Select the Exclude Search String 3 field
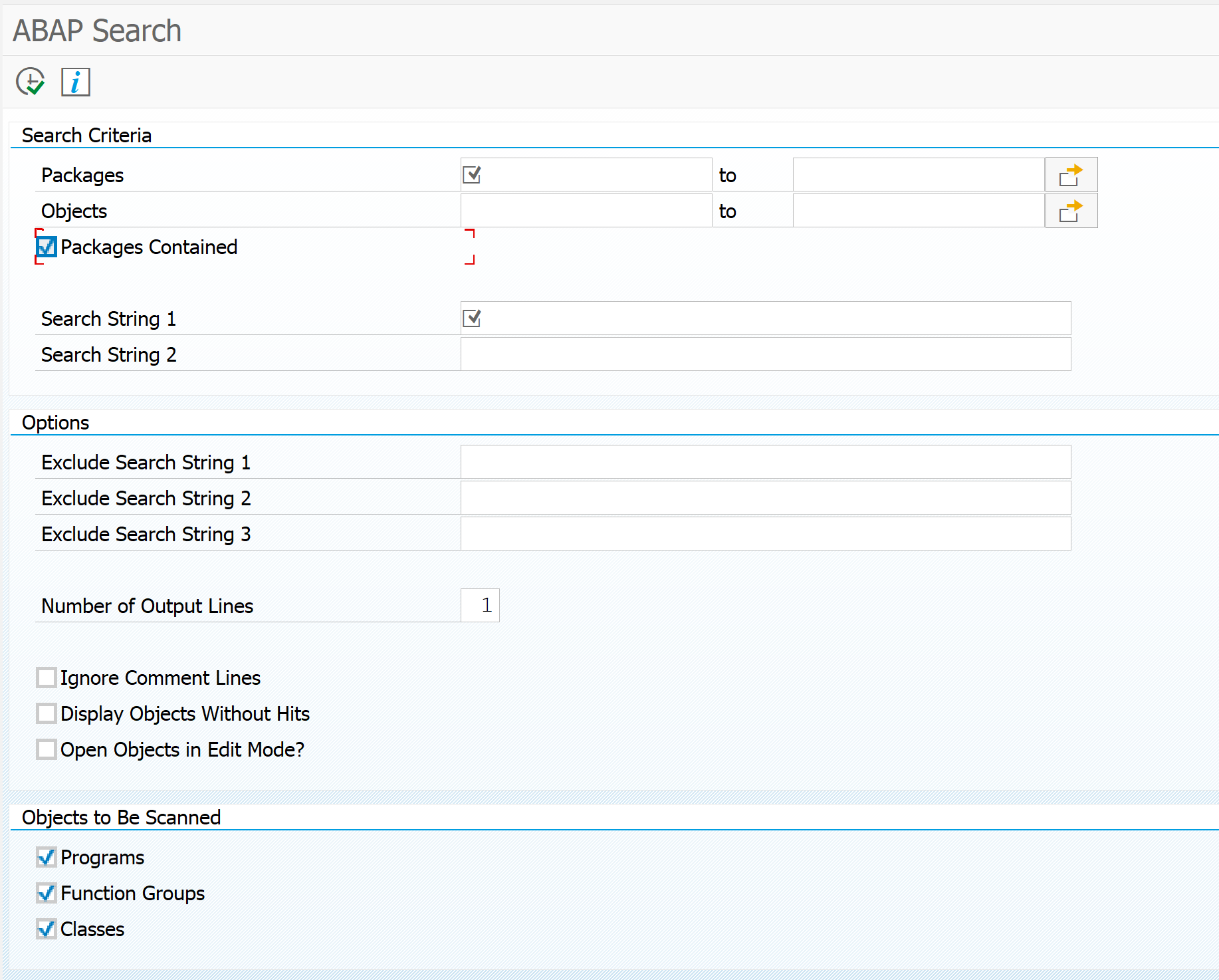 click(x=764, y=534)
